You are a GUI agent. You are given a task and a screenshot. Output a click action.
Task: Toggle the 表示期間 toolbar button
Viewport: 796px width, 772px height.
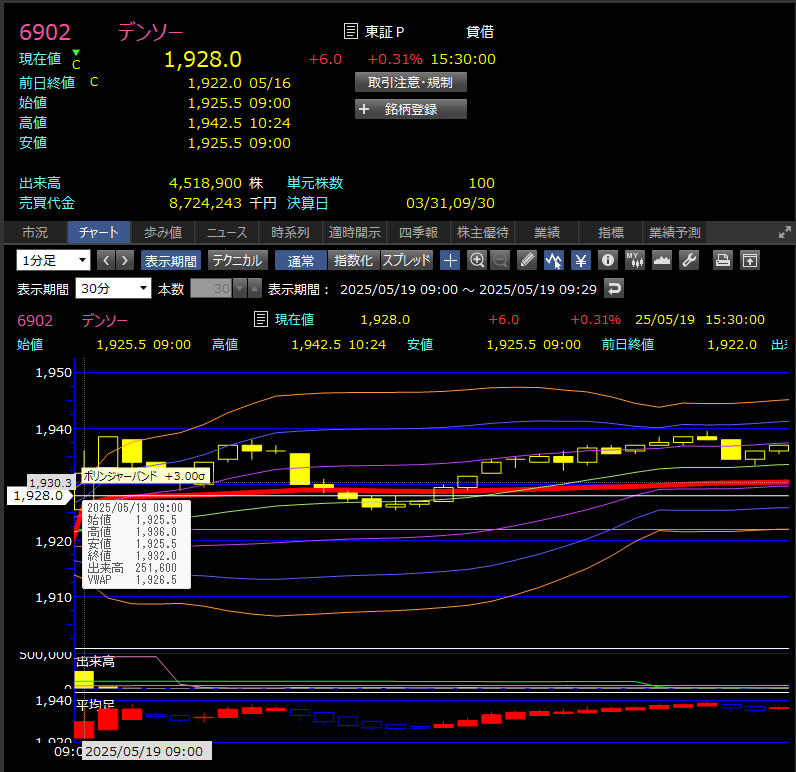click(x=171, y=261)
